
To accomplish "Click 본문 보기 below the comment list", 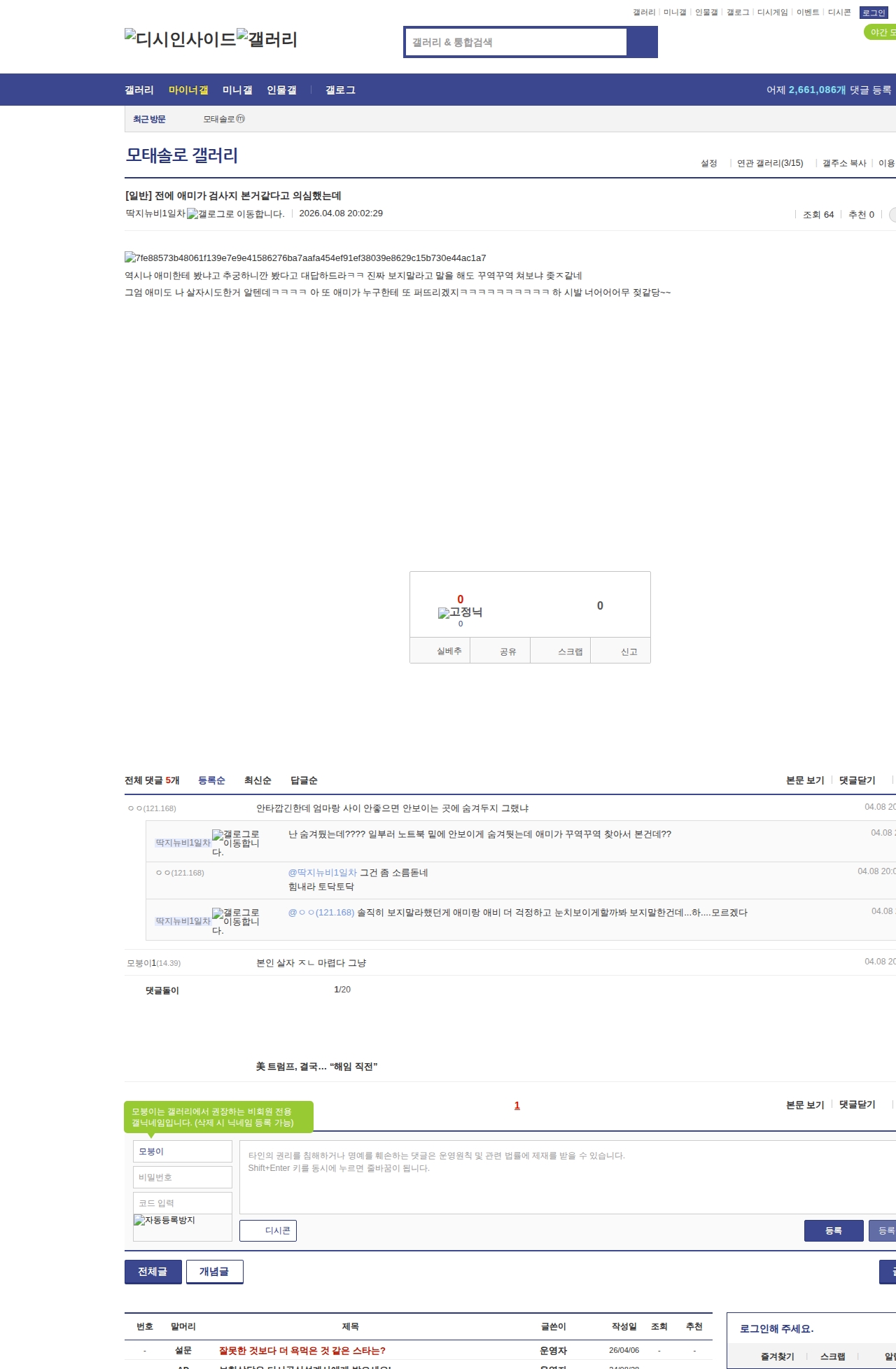I will click(805, 1105).
